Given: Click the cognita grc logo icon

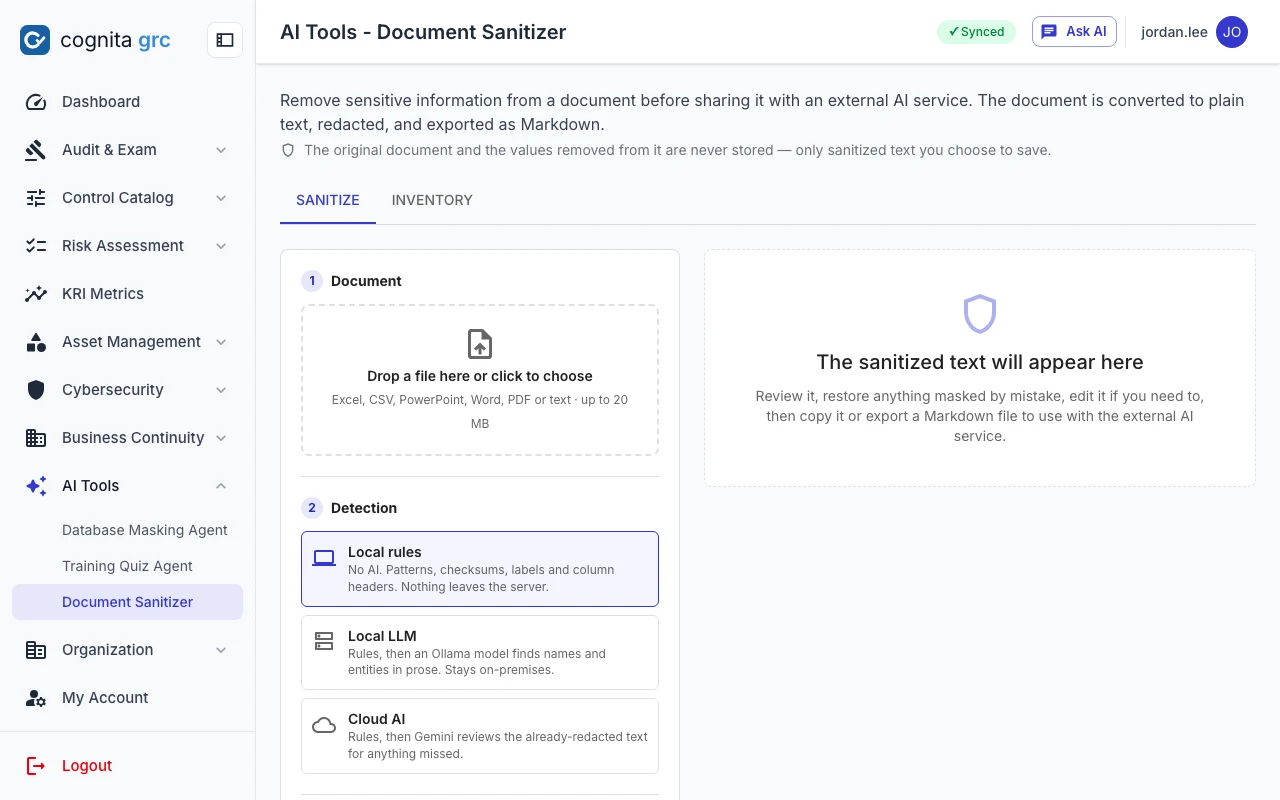Looking at the screenshot, I should pyautogui.click(x=35, y=40).
